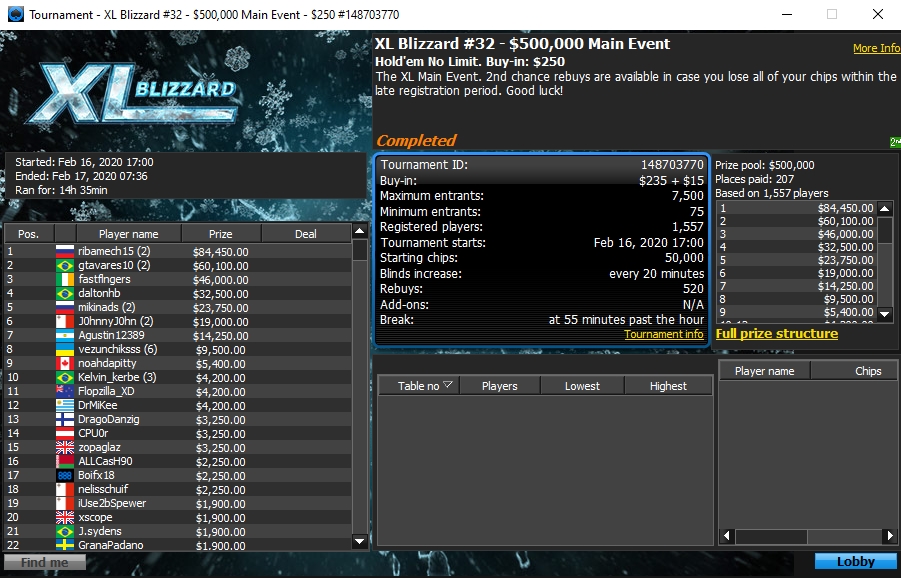This screenshot has width=901, height=578.
Task: Sort standings by the Prize column header
Action: coord(221,234)
